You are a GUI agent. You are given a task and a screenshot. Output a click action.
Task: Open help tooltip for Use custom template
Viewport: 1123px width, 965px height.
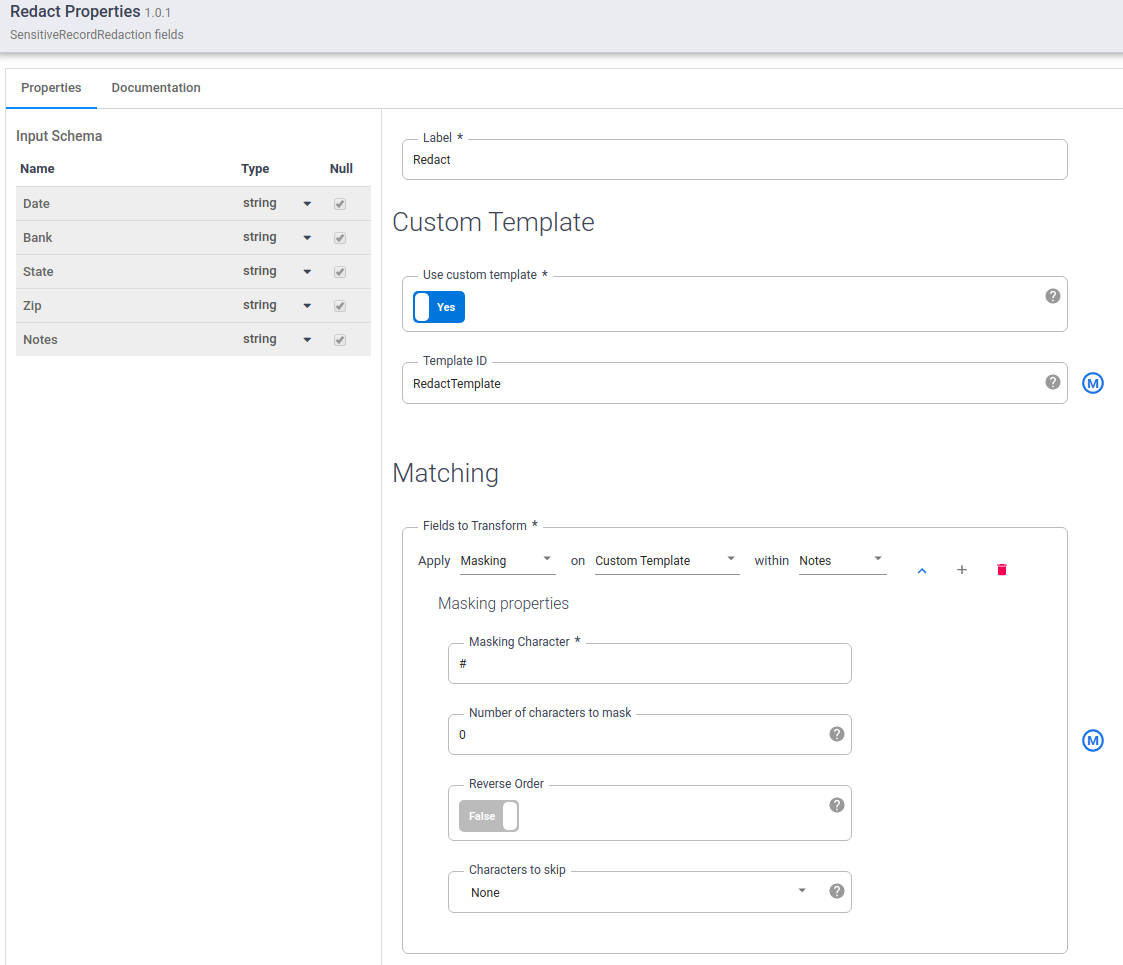click(x=1053, y=296)
